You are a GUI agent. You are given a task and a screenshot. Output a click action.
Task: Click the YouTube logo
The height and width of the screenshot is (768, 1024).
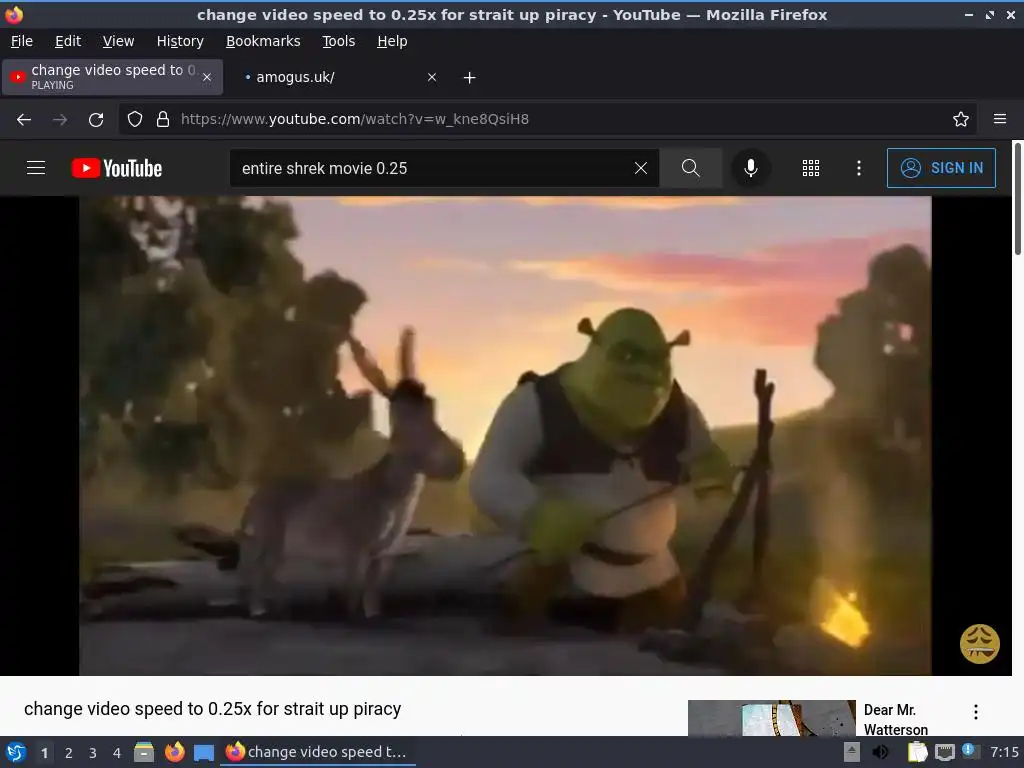pos(117,168)
